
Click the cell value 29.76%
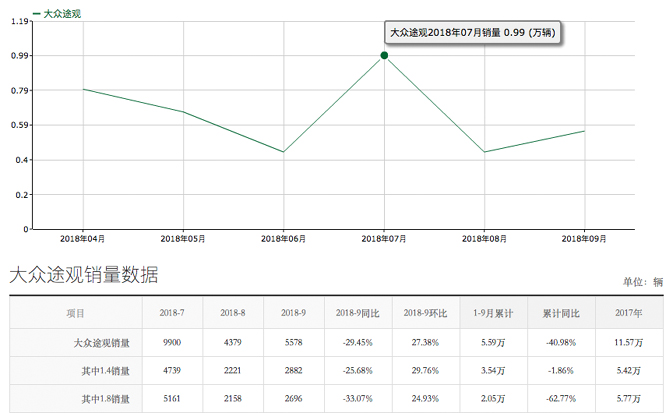[x=425, y=371]
